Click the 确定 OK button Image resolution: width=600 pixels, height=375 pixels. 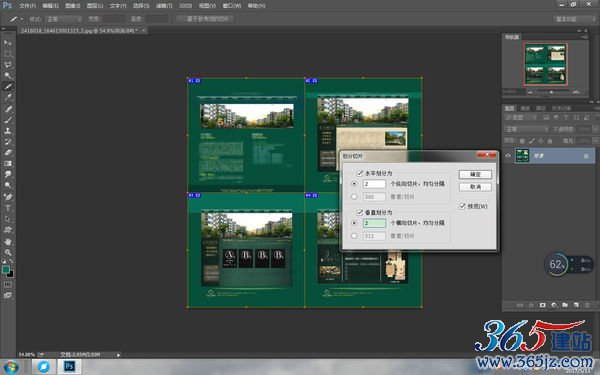click(475, 174)
